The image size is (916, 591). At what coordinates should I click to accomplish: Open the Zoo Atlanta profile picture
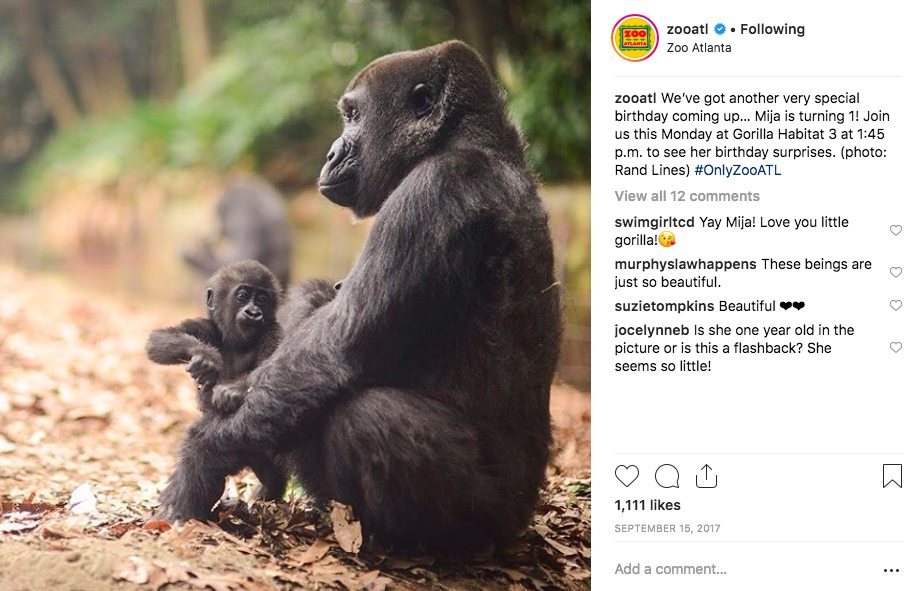coord(635,38)
